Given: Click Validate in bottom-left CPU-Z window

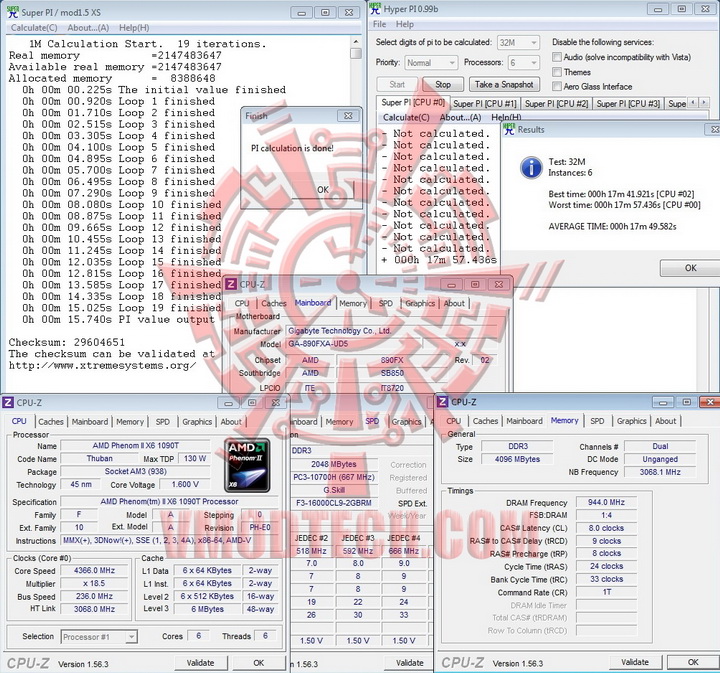Looking at the screenshot, I should [x=200, y=662].
